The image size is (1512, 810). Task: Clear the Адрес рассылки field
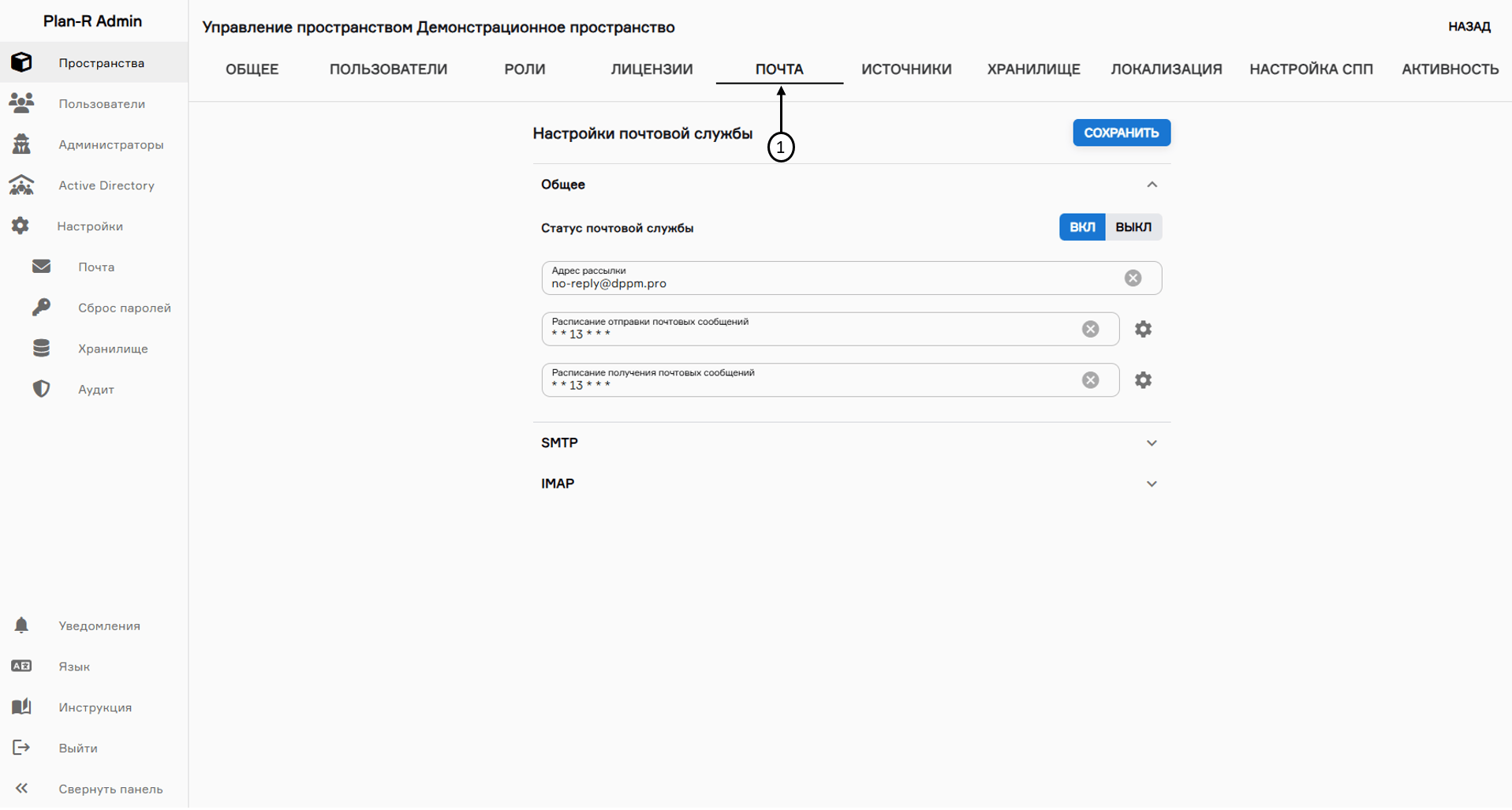pyautogui.click(x=1133, y=278)
